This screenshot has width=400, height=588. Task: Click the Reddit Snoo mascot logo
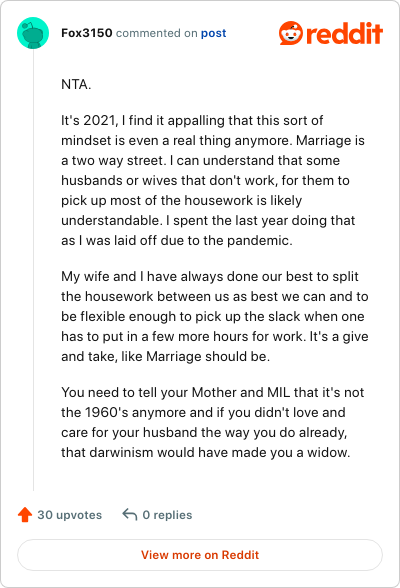pos(291,33)
